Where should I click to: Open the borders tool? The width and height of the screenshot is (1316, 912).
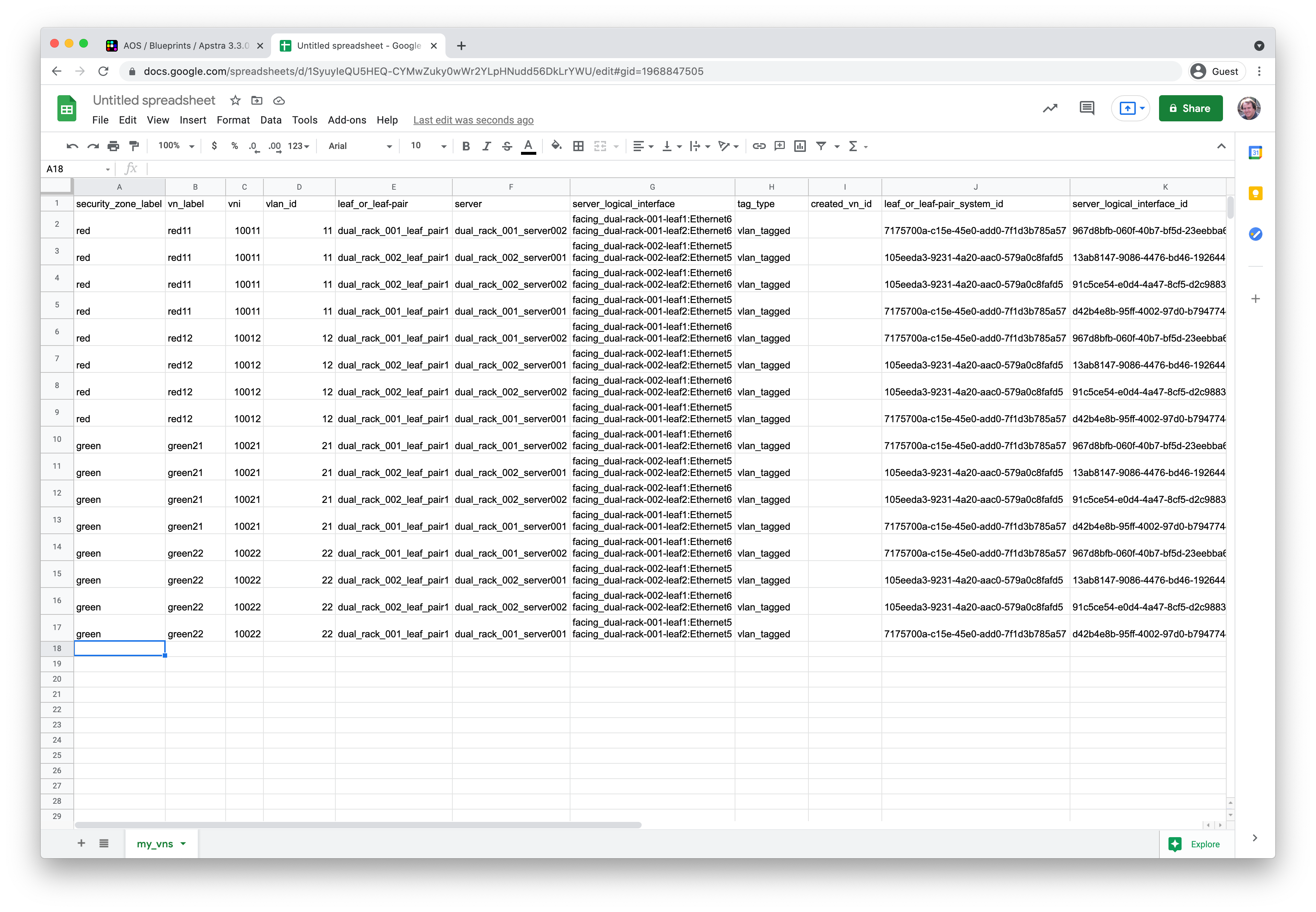click(x=578, y=146)
